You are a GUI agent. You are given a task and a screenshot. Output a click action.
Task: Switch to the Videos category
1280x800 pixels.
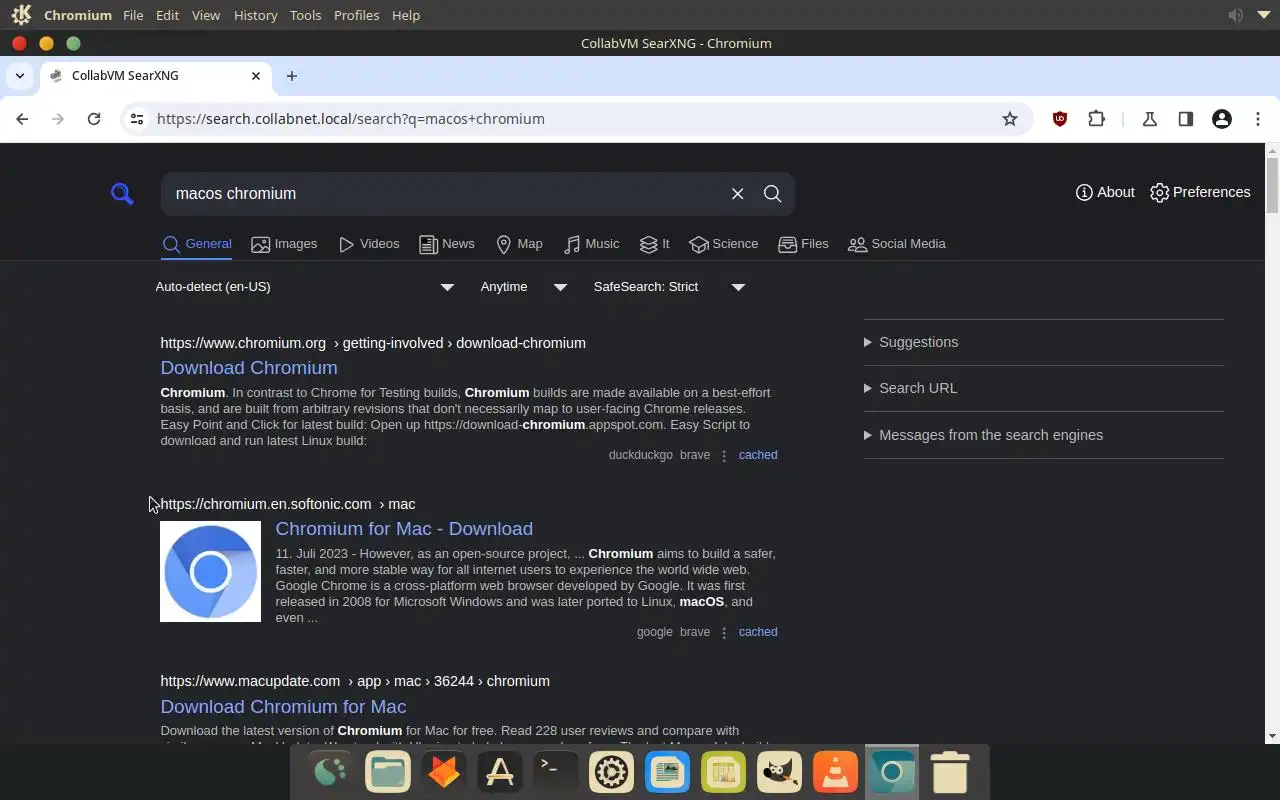369,244
